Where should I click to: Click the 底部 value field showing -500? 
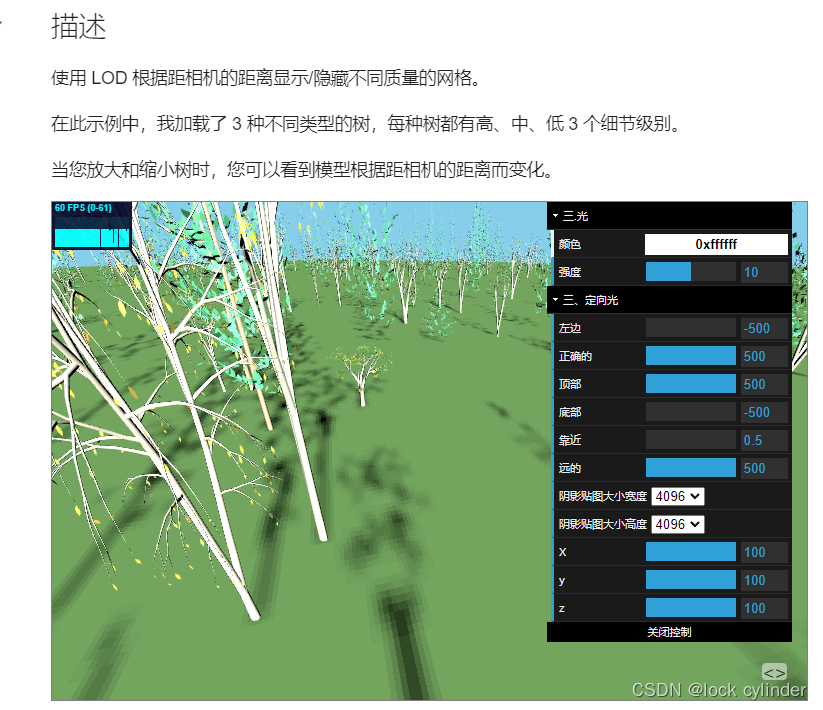[x=762, y=411]
